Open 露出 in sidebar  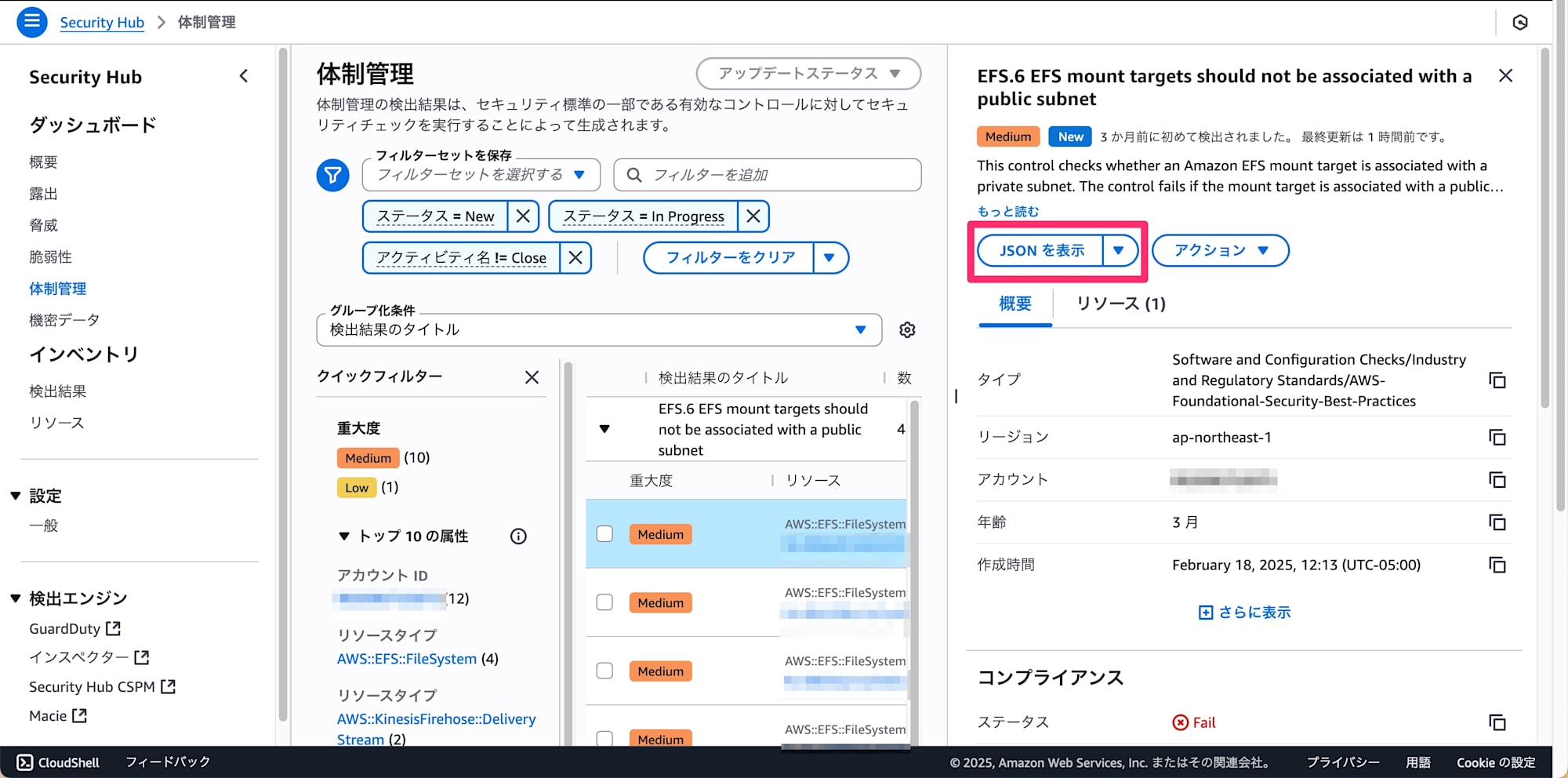point(43,194)
